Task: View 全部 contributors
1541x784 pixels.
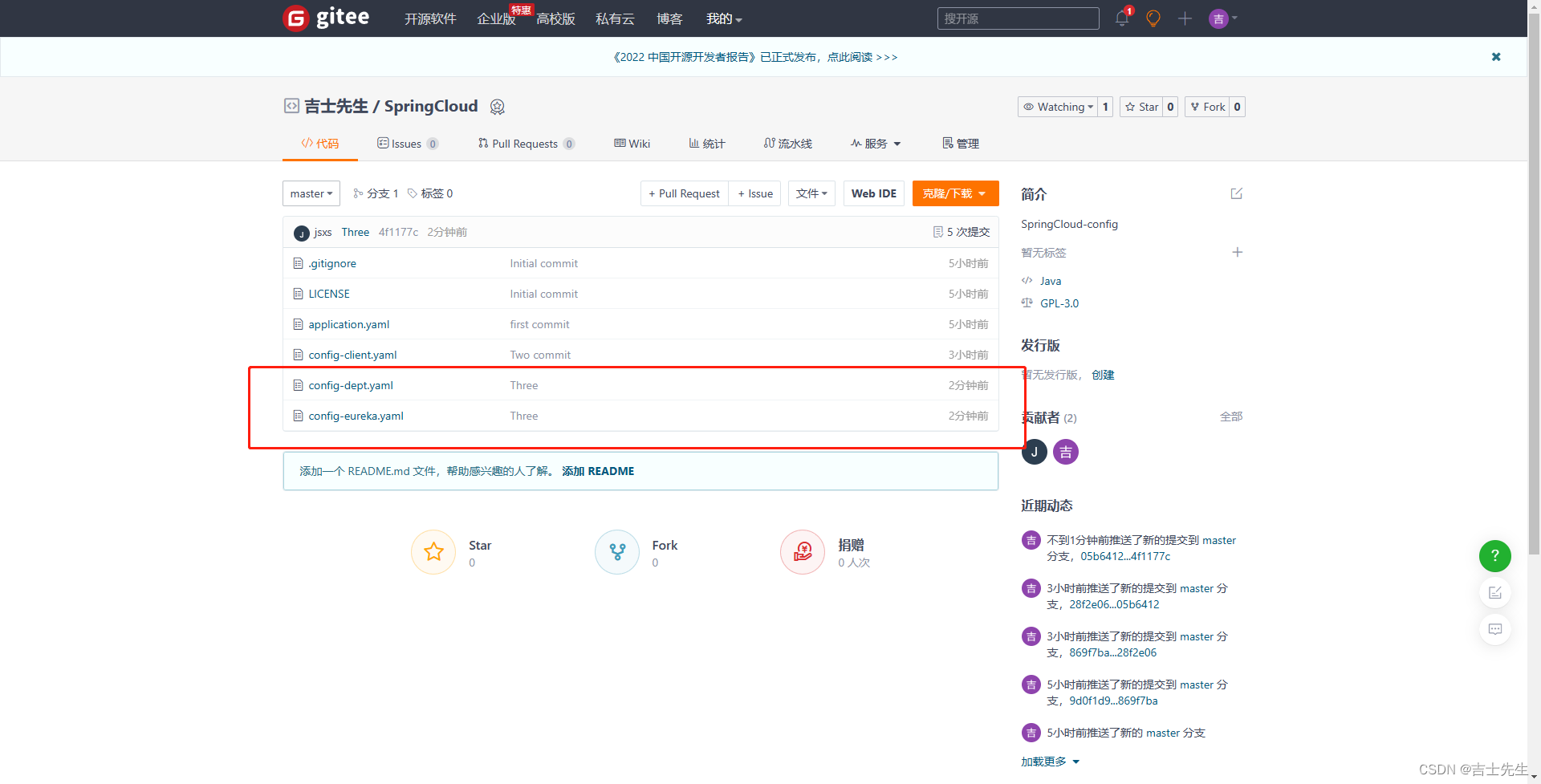Action: point(1231,416)
